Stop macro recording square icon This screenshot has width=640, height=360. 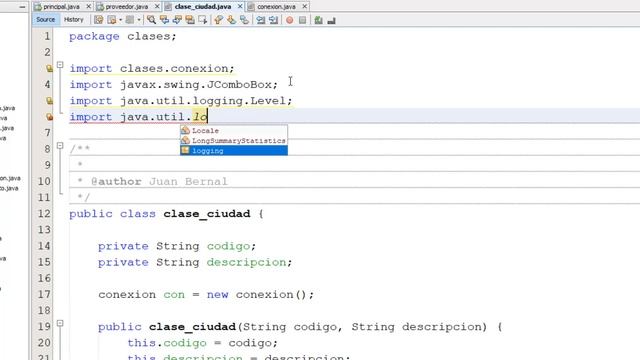pos(302,20)
